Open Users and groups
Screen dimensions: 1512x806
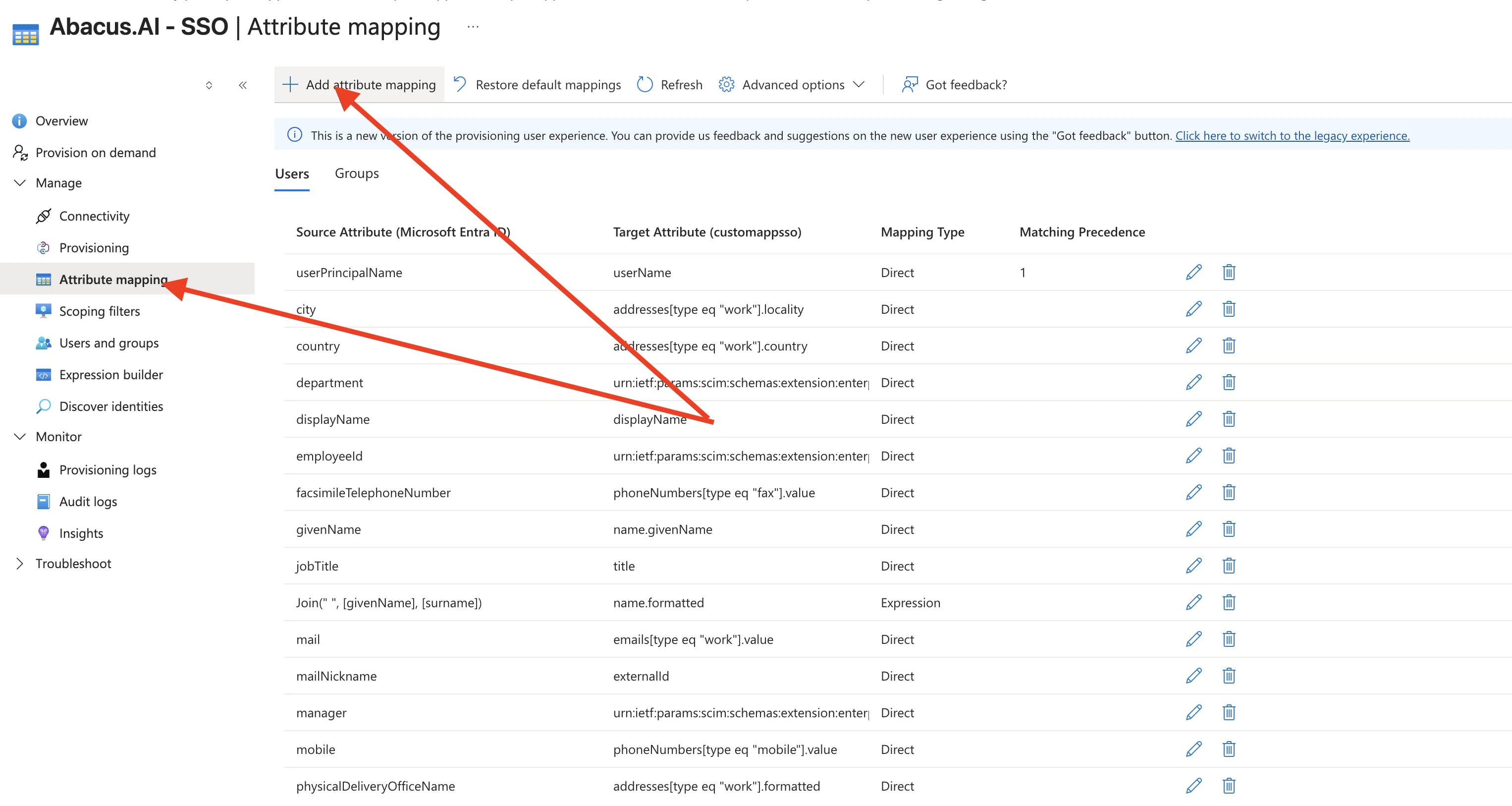click(x=108, y=343)
